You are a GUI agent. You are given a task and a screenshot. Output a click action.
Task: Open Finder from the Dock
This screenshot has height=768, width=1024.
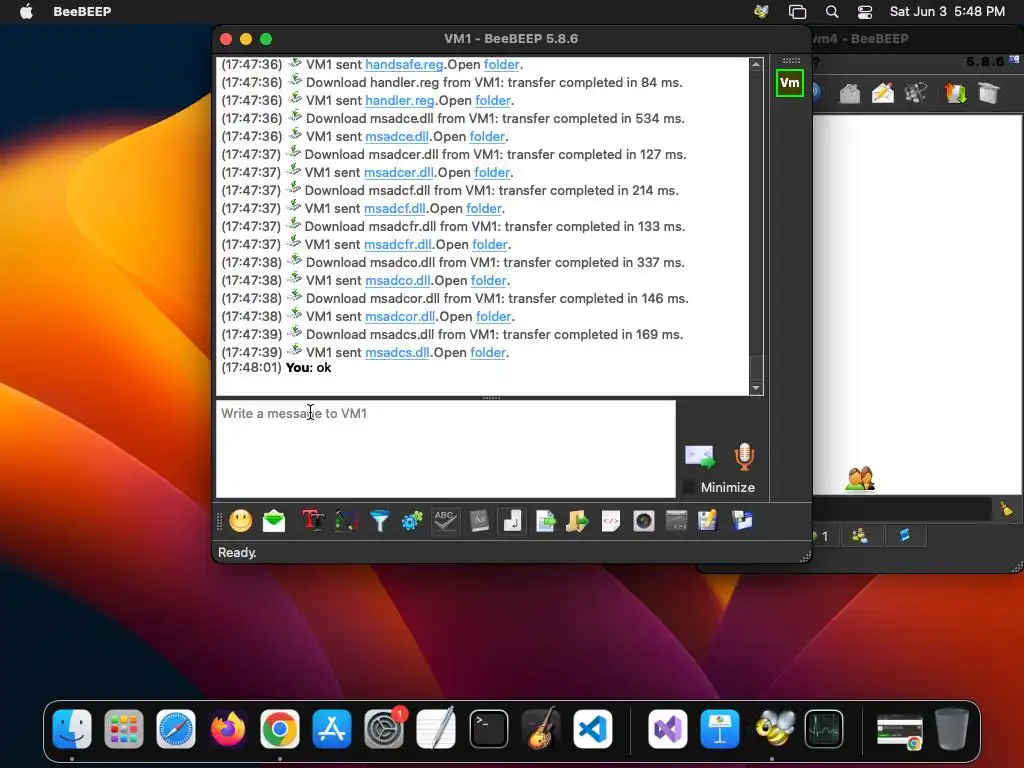[72, 729]
